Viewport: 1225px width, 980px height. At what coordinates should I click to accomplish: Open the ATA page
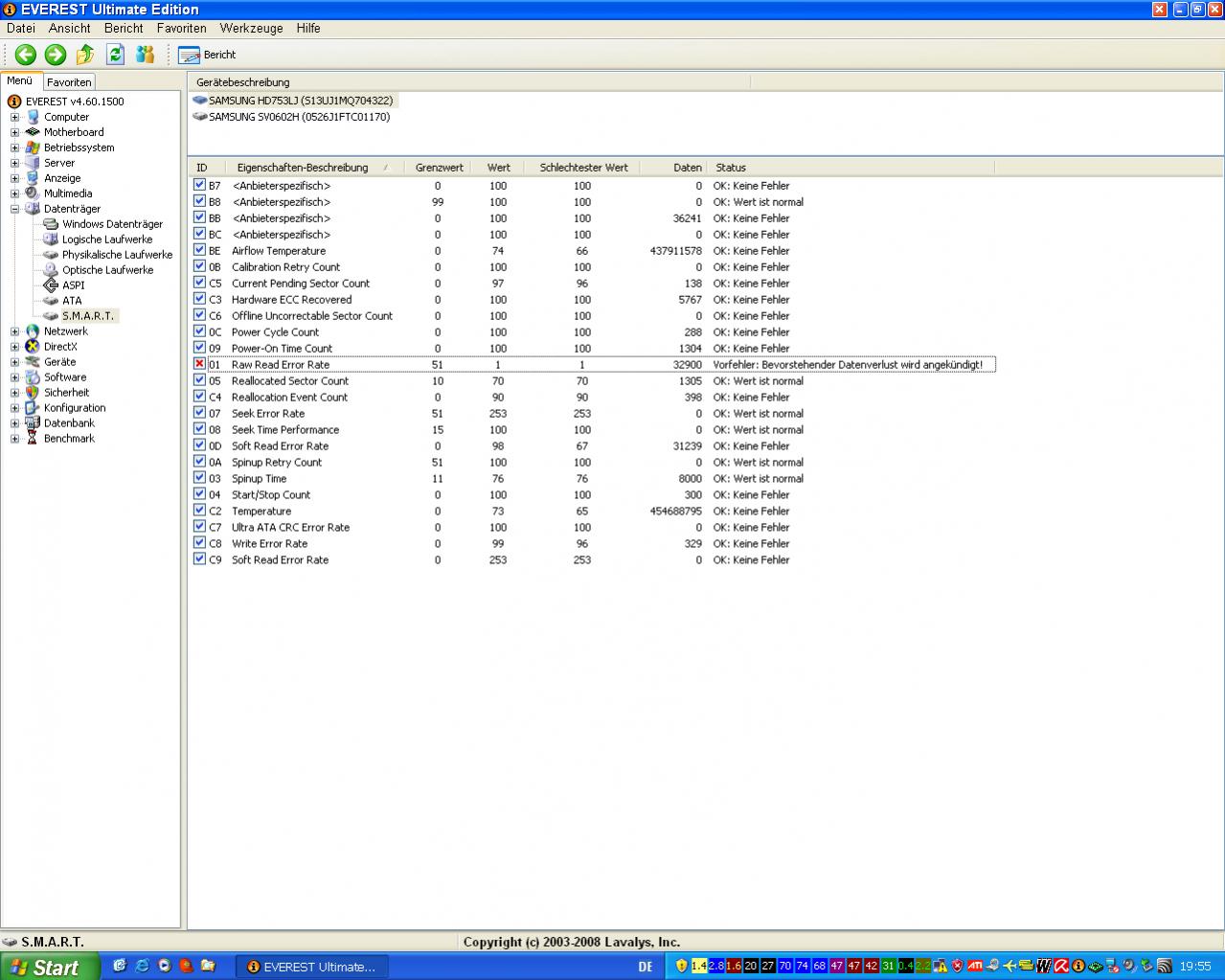coord(72,301)
